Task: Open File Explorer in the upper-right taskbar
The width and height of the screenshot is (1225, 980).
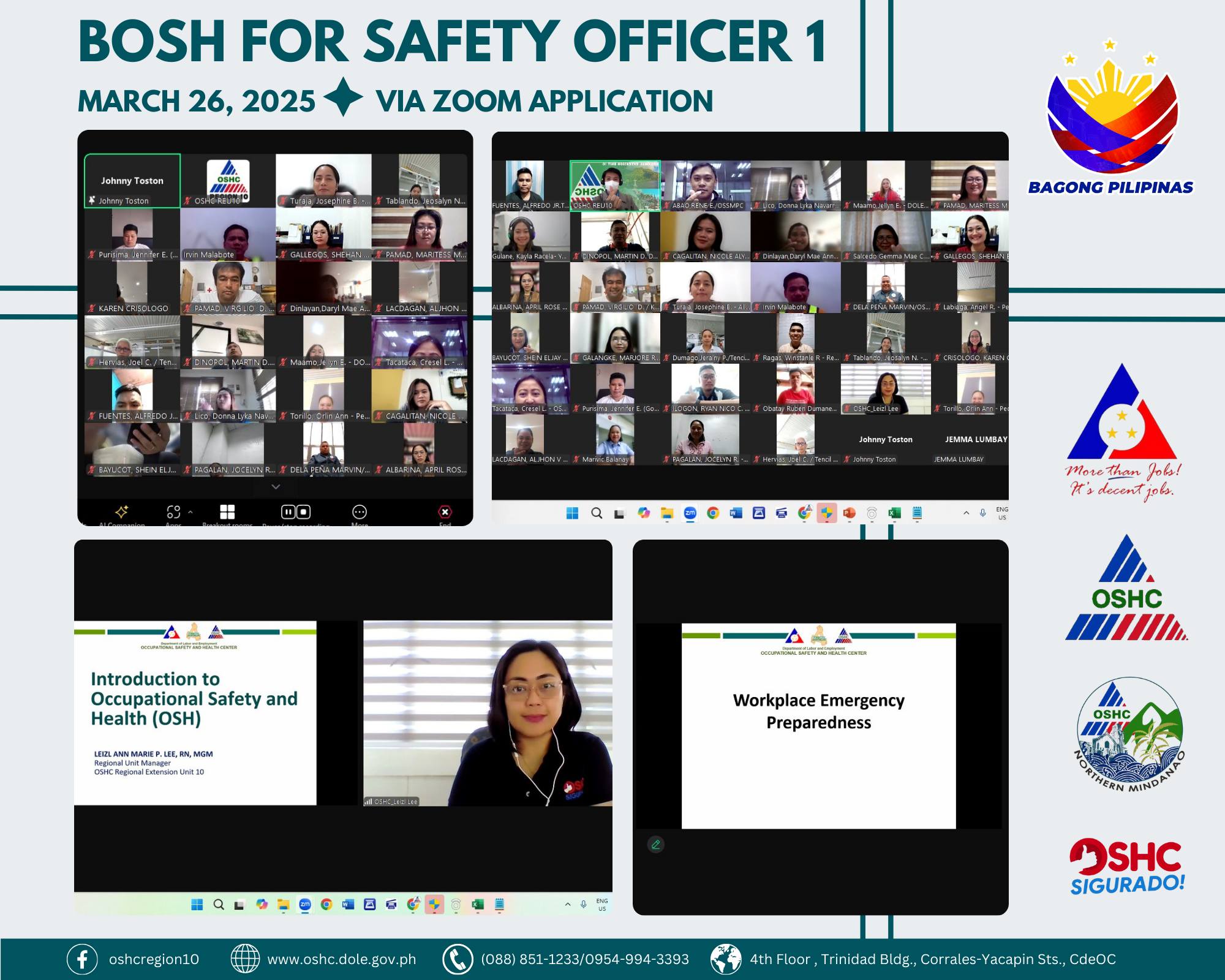Action: 667,513
